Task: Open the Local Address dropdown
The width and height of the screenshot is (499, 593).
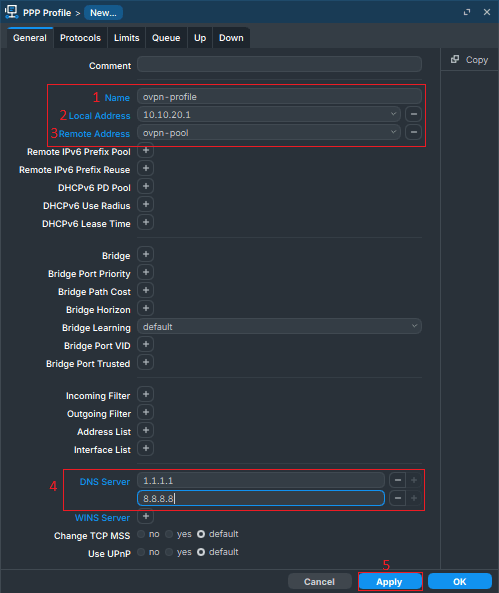Action: tap(393, 114)
